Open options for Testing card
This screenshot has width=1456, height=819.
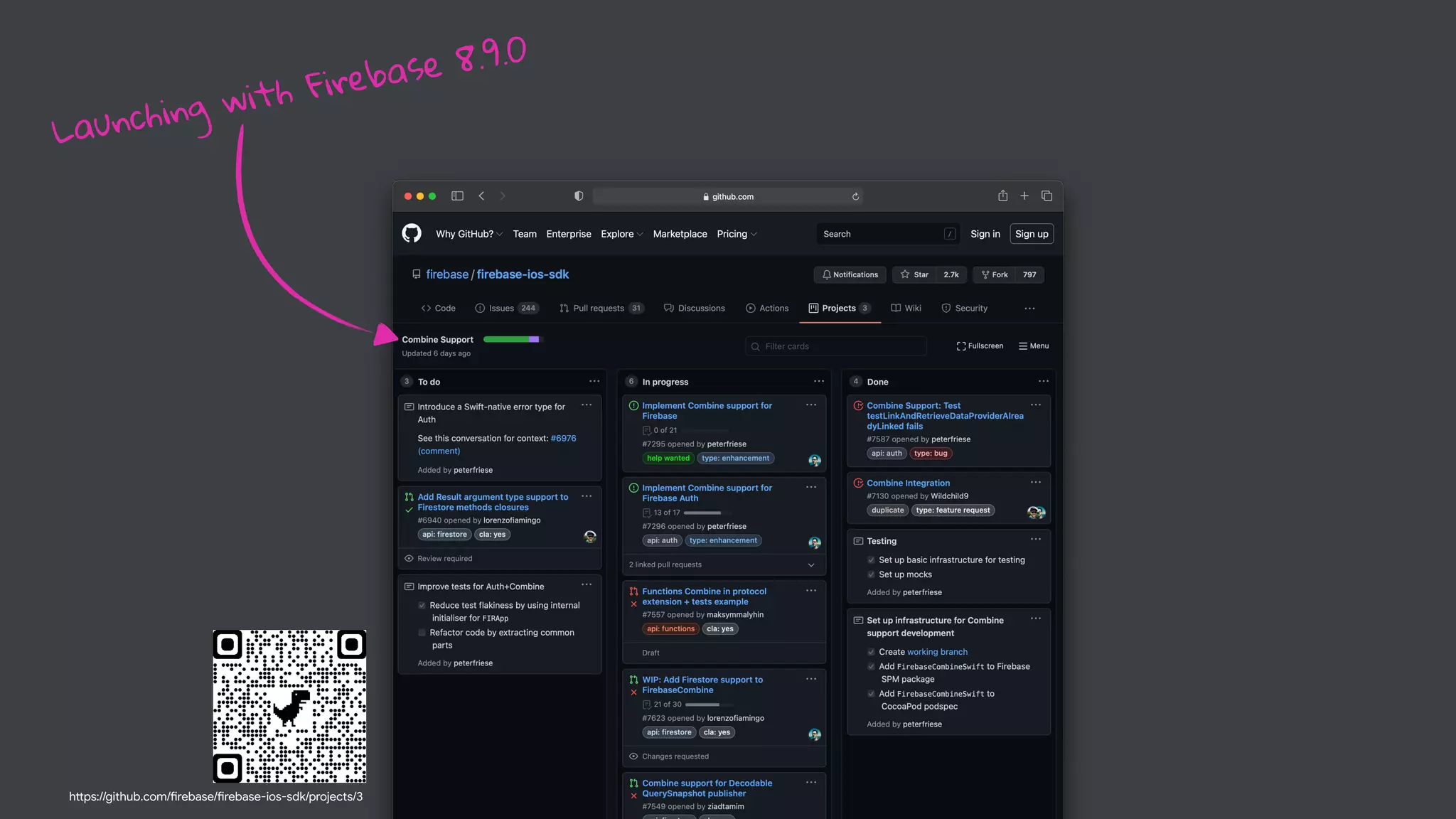[1036, 539]
